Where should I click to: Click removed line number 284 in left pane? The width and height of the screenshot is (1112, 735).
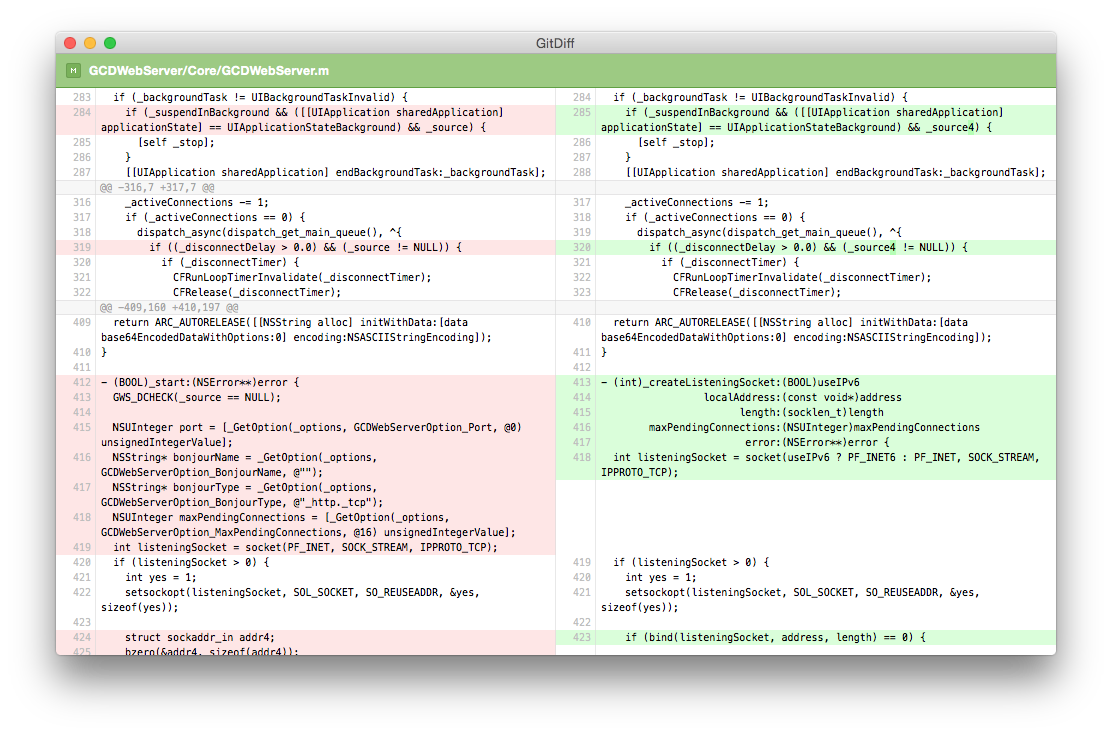81,113
